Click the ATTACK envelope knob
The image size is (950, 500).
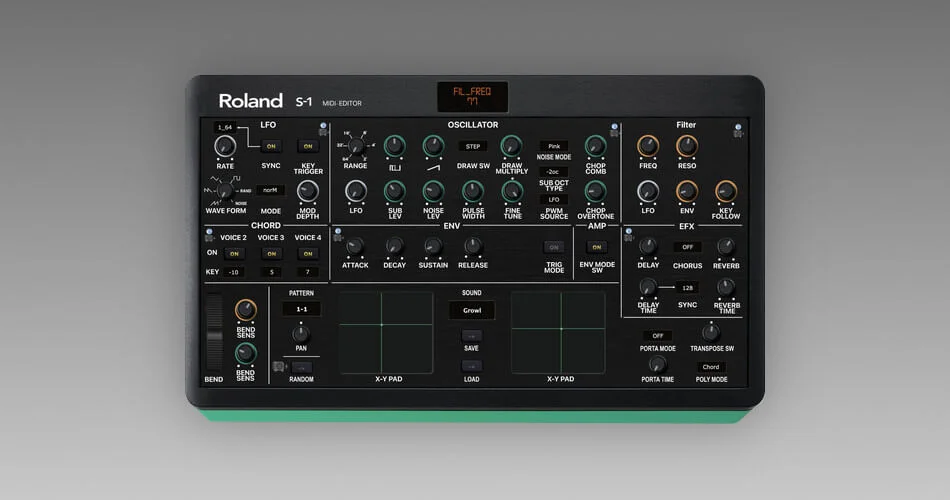pyautogui.click(x=355, y=246)
